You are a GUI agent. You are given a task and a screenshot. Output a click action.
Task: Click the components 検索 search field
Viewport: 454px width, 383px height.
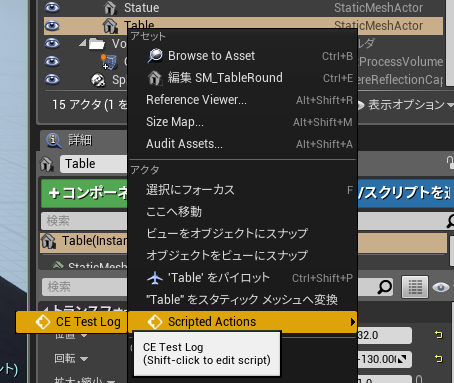pos(84,221)
